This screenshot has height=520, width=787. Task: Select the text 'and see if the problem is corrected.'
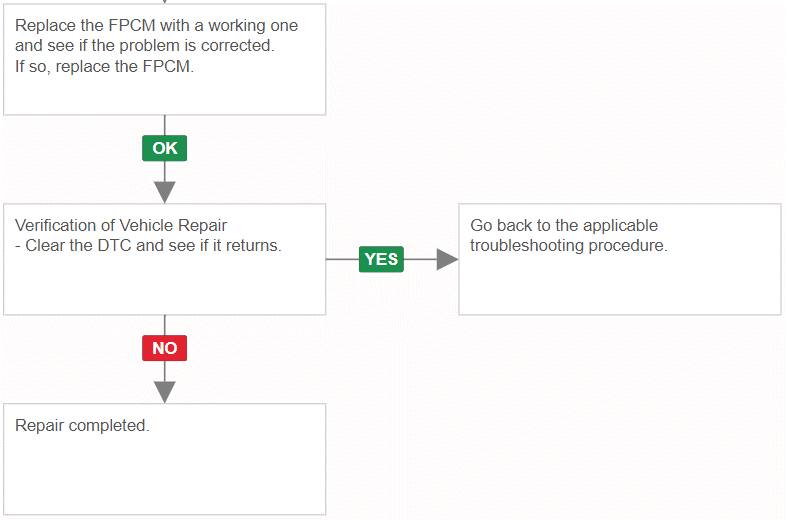coord(145,45)
